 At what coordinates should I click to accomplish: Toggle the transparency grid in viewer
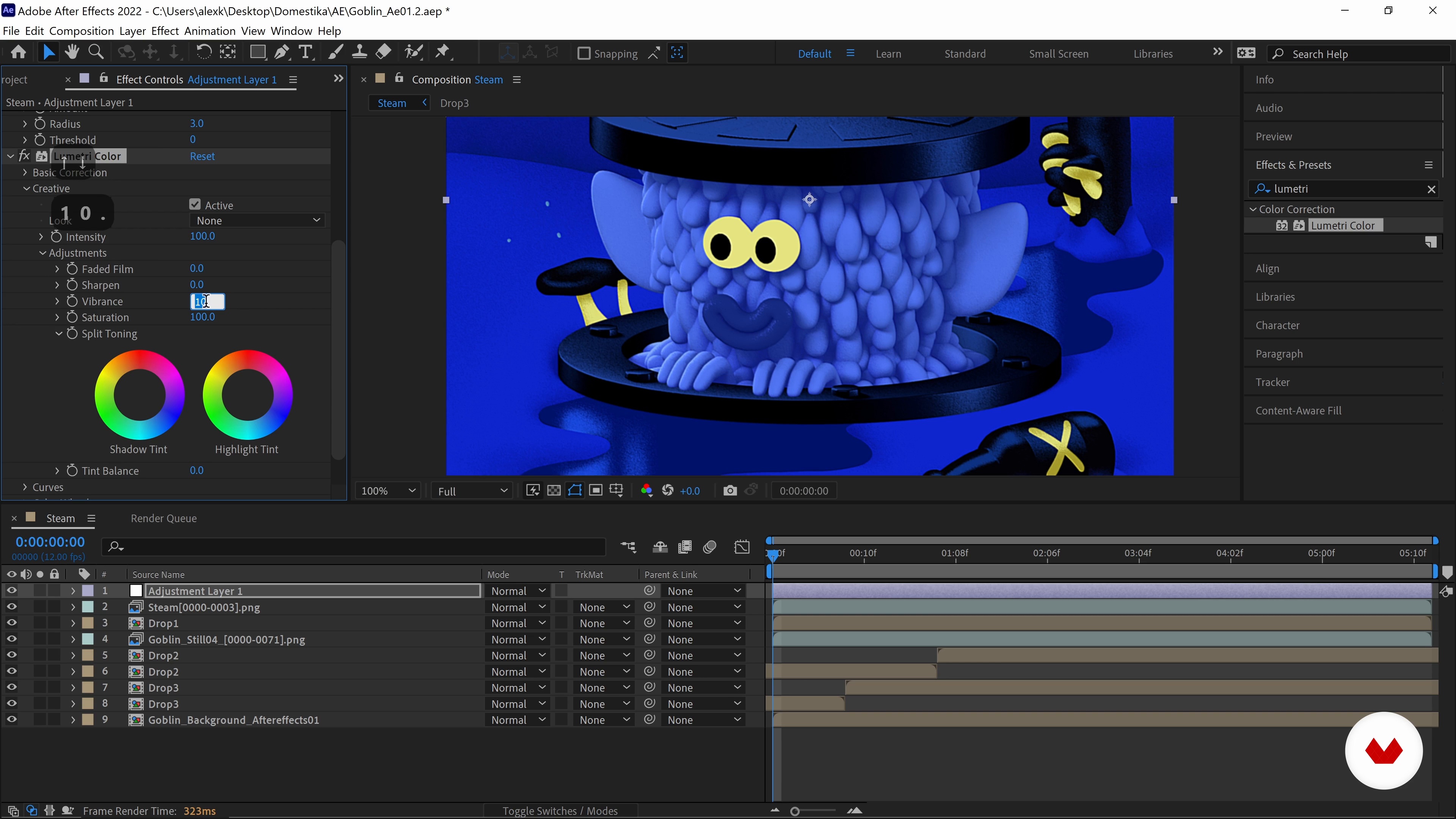click(x=554, y=491)
